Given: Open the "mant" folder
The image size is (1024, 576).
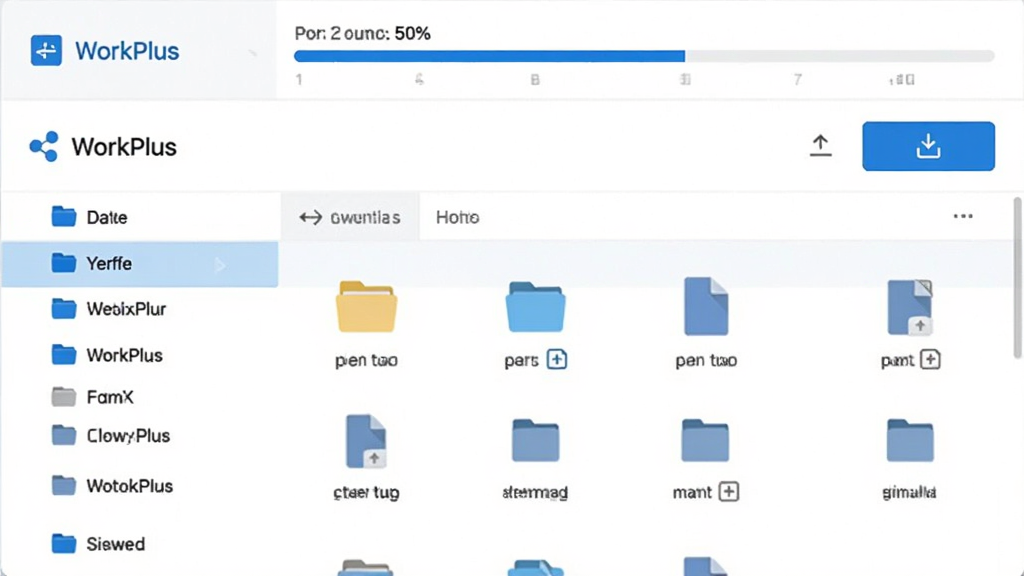Looking at the screenshot, I should [705, 441].
